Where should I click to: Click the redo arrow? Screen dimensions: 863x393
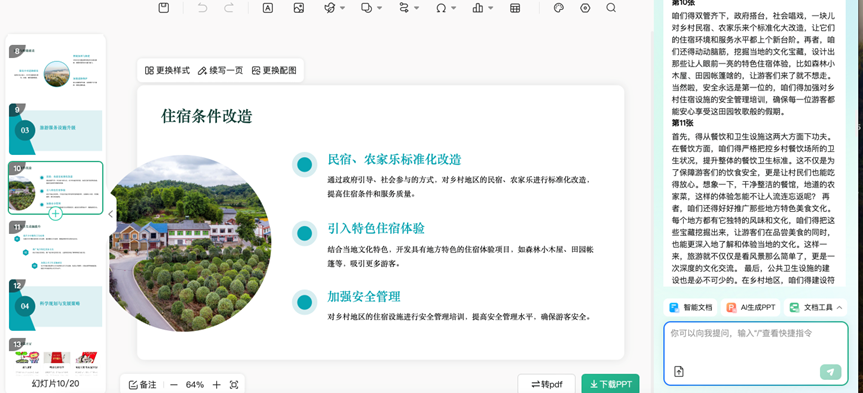(229, 8)
